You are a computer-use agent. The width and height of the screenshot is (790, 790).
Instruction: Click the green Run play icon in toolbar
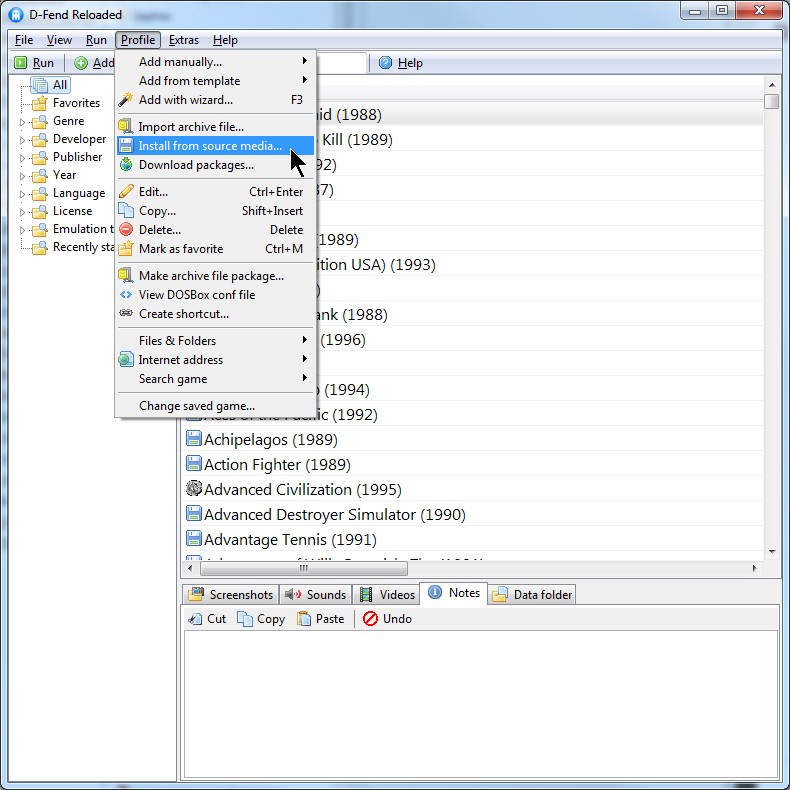pyautogui.click(x=20, y=62)
